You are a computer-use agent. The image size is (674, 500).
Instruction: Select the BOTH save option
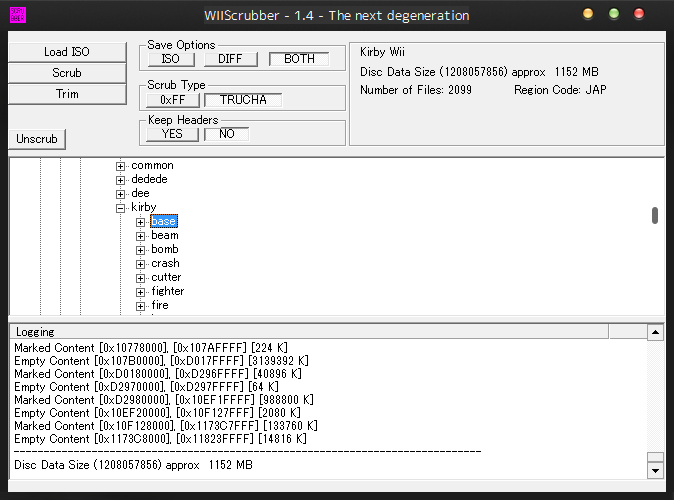point(299,59)
